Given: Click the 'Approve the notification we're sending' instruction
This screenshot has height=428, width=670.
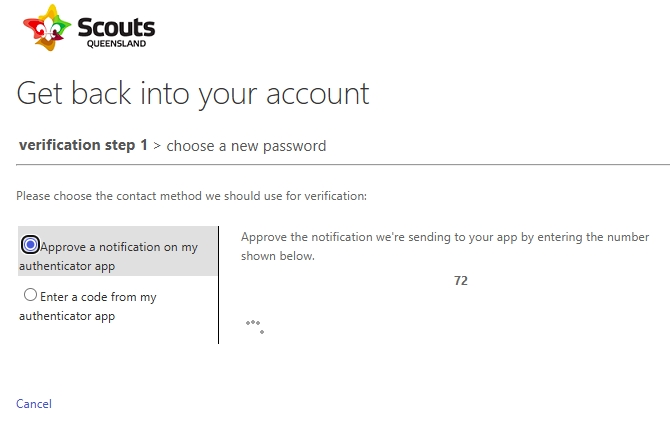Looking at the screenshot, I should pyautogui.click(x=445, y=237).
